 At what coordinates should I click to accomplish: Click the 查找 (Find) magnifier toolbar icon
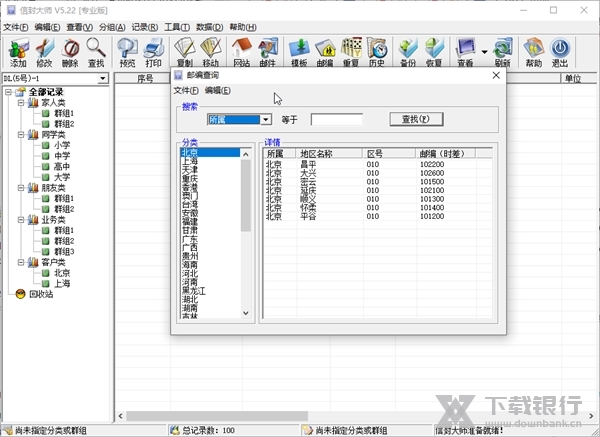(96, 52)
